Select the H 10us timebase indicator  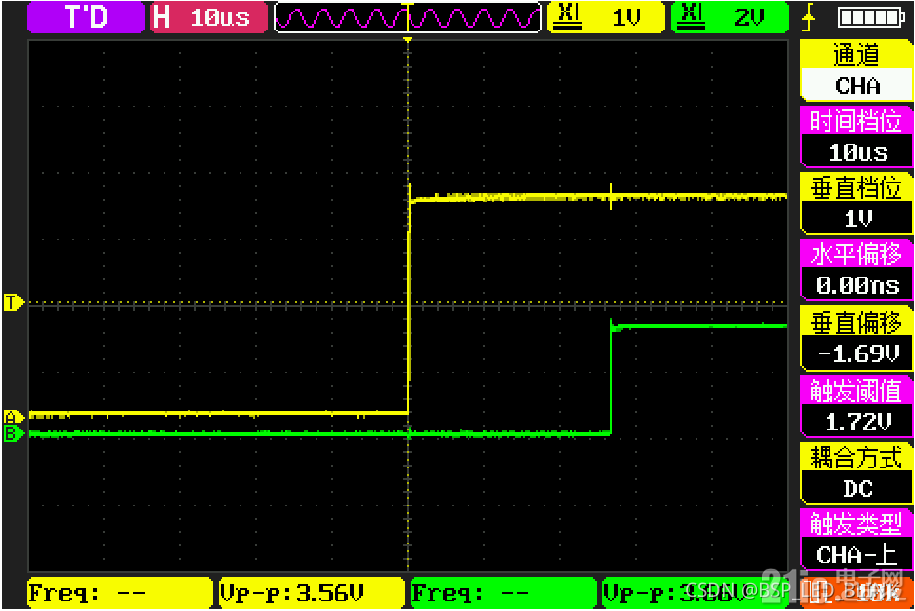(x=209, y=17)
